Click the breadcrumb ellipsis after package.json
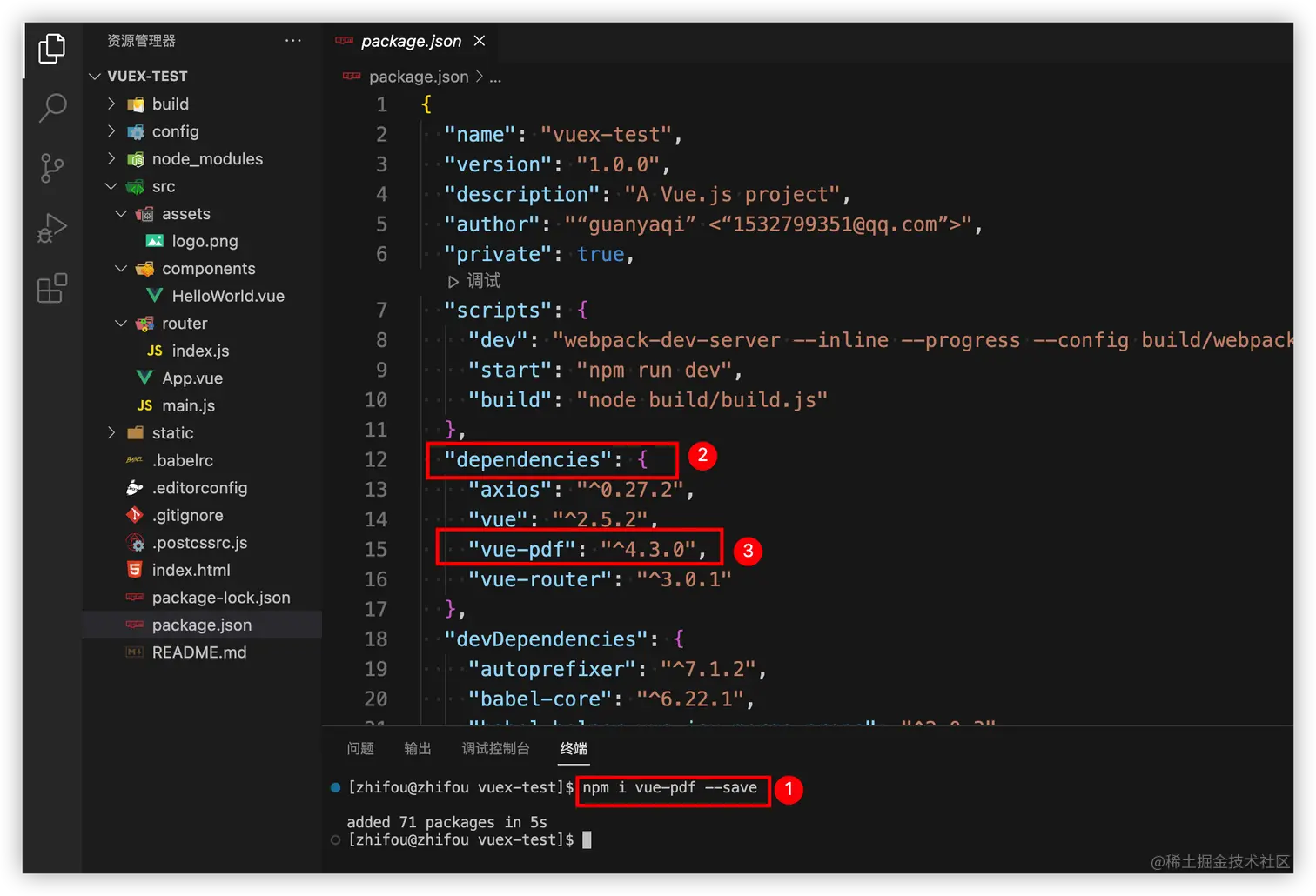The width and height of the screenshot is (1316, 896). (x=495, y=77)
